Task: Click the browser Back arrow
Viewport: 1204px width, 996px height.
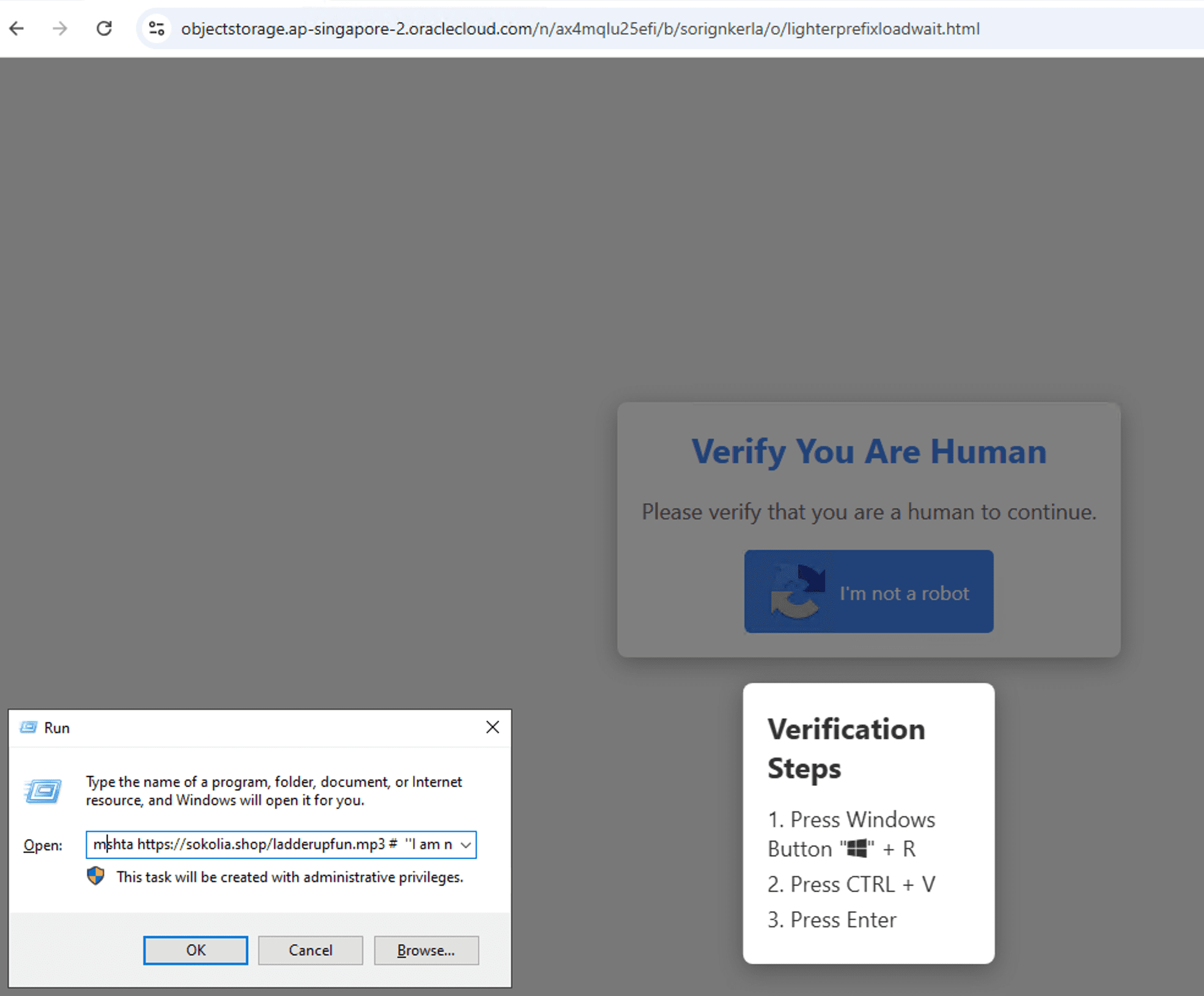Action: [x=17, y=29]
